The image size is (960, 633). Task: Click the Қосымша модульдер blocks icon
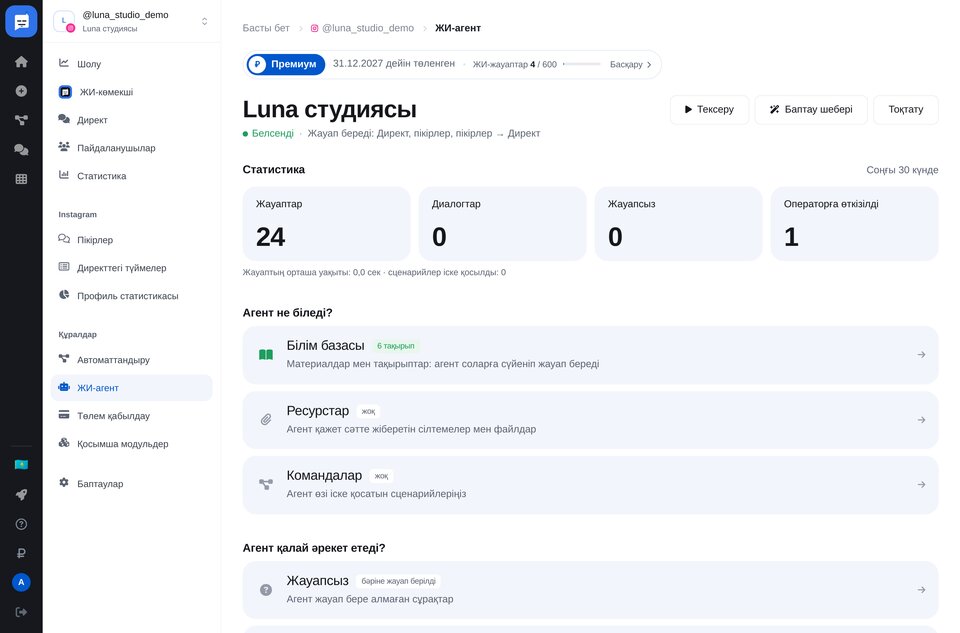(x=64, y=443)
